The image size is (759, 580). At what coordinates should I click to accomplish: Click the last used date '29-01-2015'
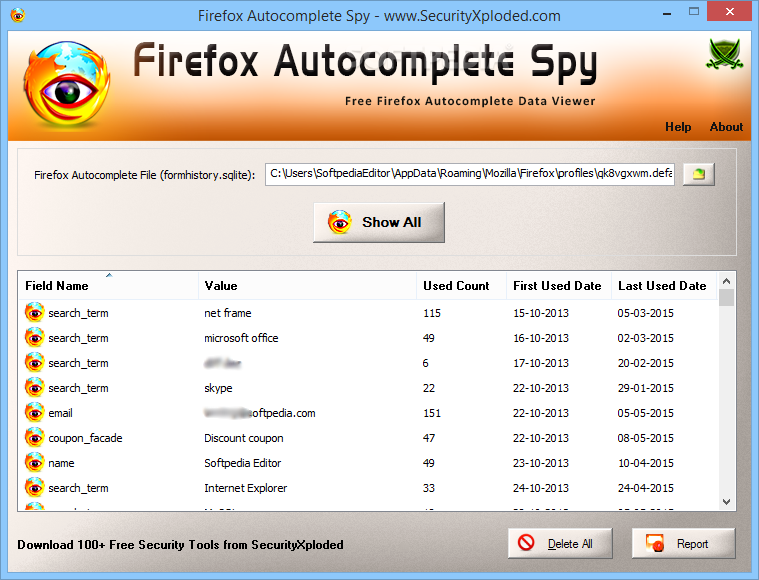[645, 388]
